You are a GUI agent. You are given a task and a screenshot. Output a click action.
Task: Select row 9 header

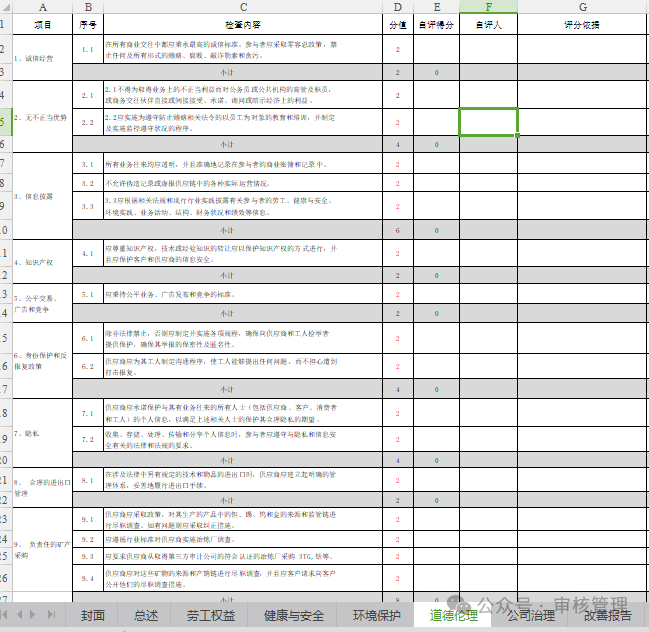coord(5,206)
